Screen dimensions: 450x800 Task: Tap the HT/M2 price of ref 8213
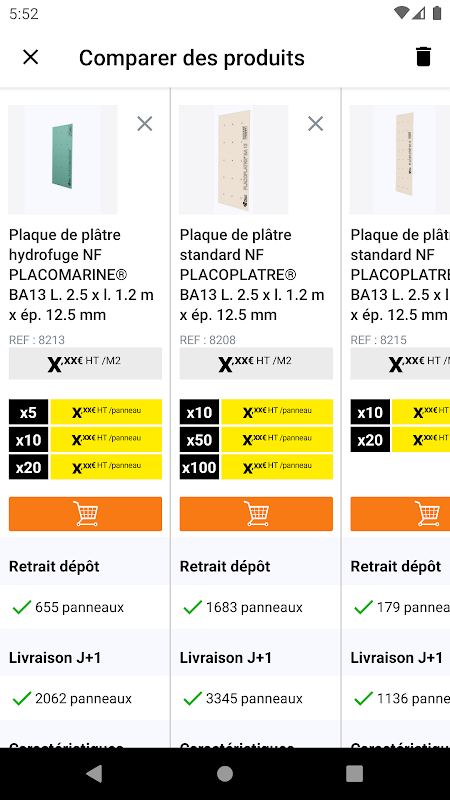(85, 363)
